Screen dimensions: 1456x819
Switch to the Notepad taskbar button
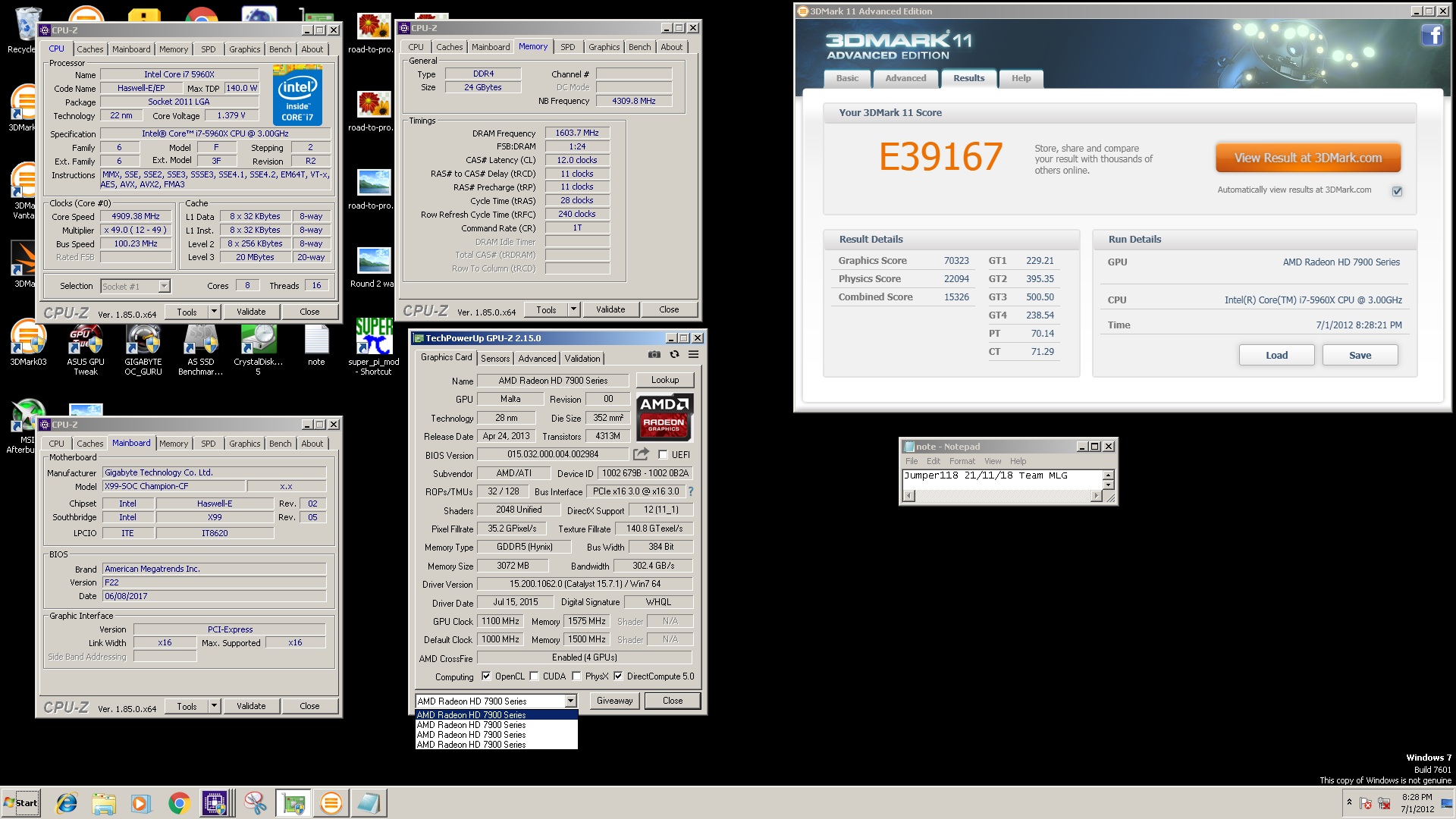tap(369, 803)
